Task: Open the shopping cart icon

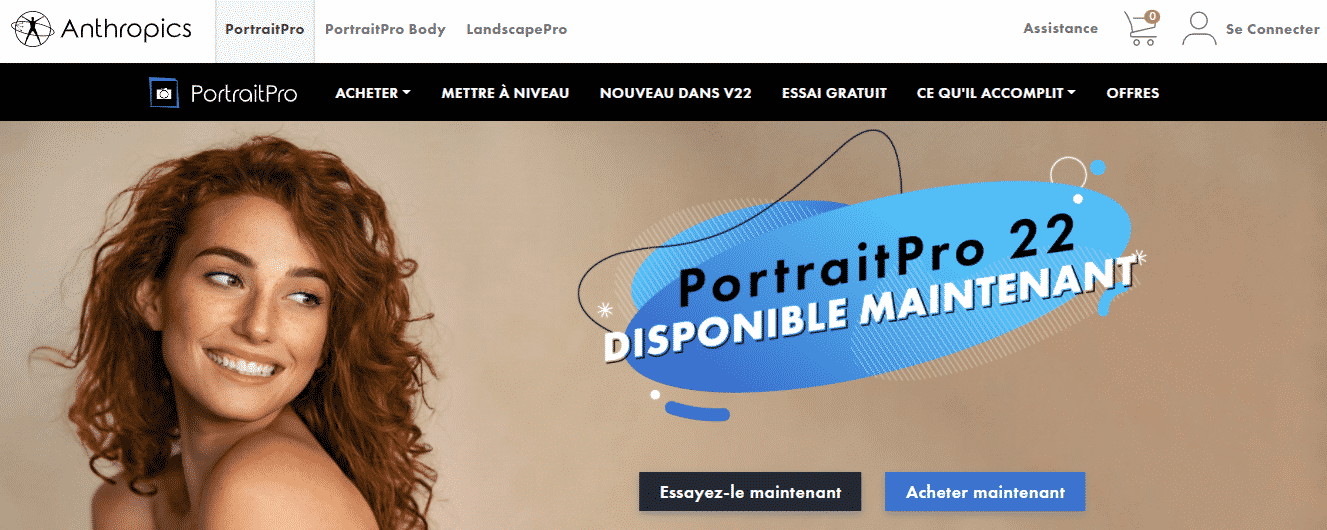Action: [x=1140, y=31]
